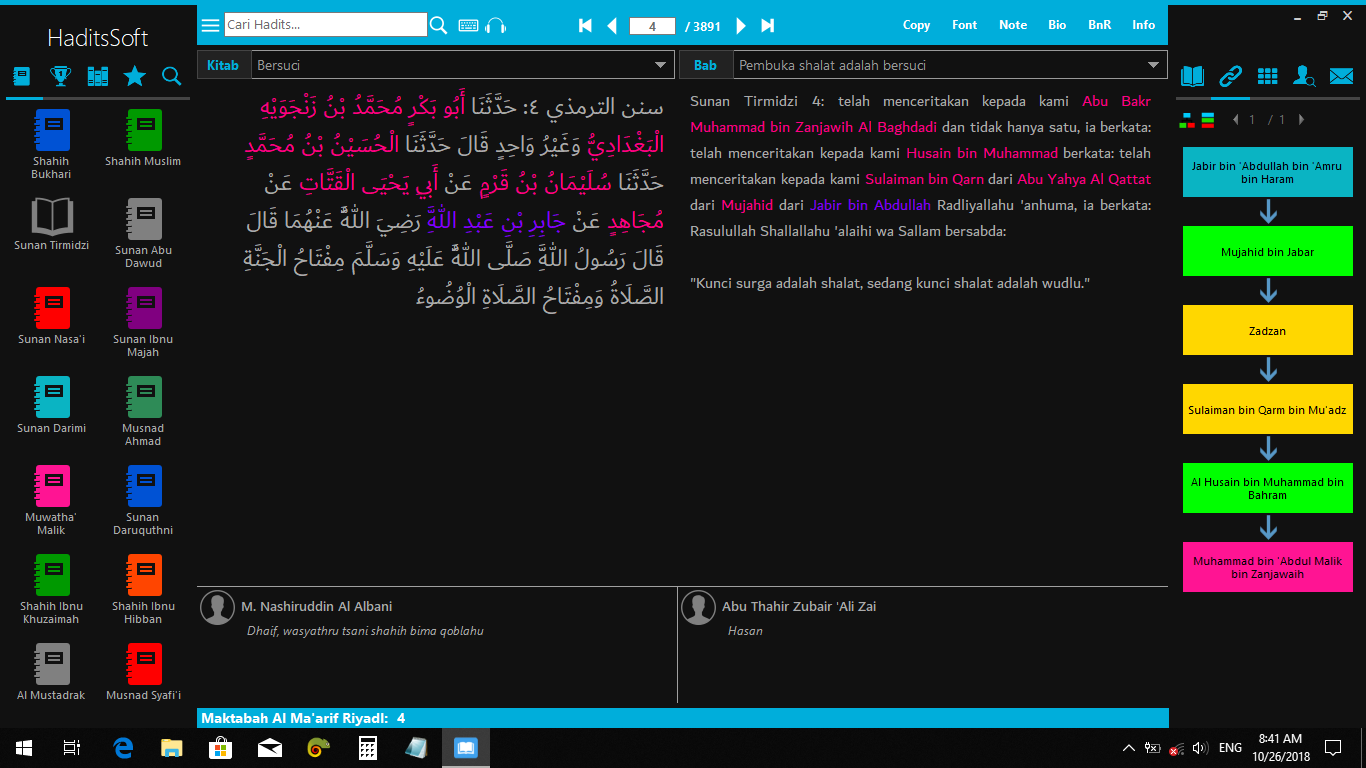Open the narrator search person icon
Image resolution: width=1366 pixels, height=768 pixels.
point(1304,75)
